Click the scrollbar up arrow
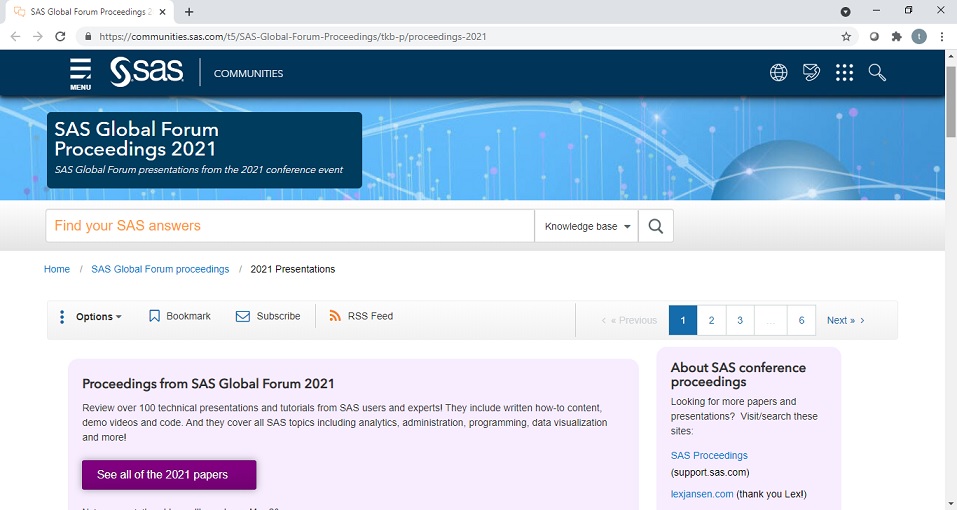 [x=951, y=56]
